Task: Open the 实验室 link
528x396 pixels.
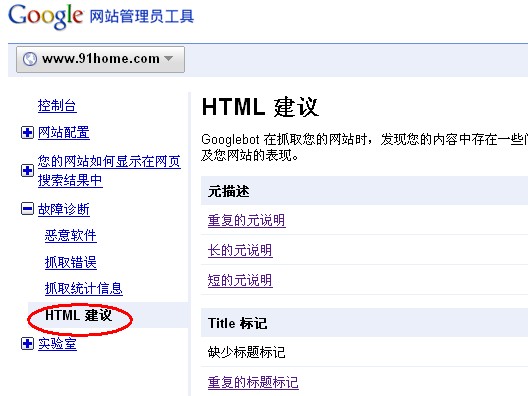Action: click(x=57, y=344)
